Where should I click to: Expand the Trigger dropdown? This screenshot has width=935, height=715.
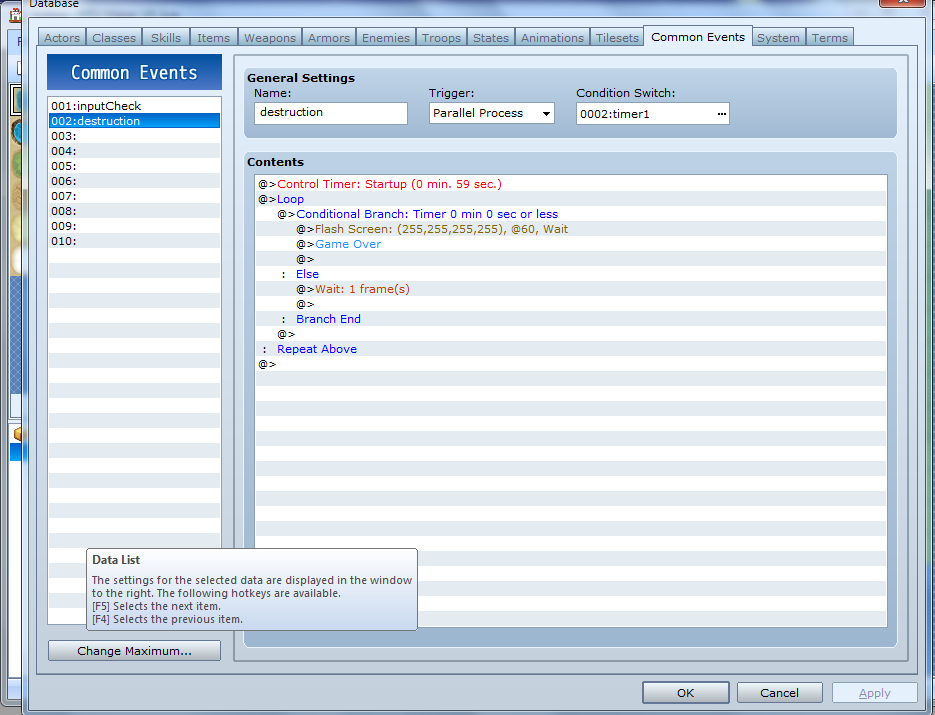546,114
